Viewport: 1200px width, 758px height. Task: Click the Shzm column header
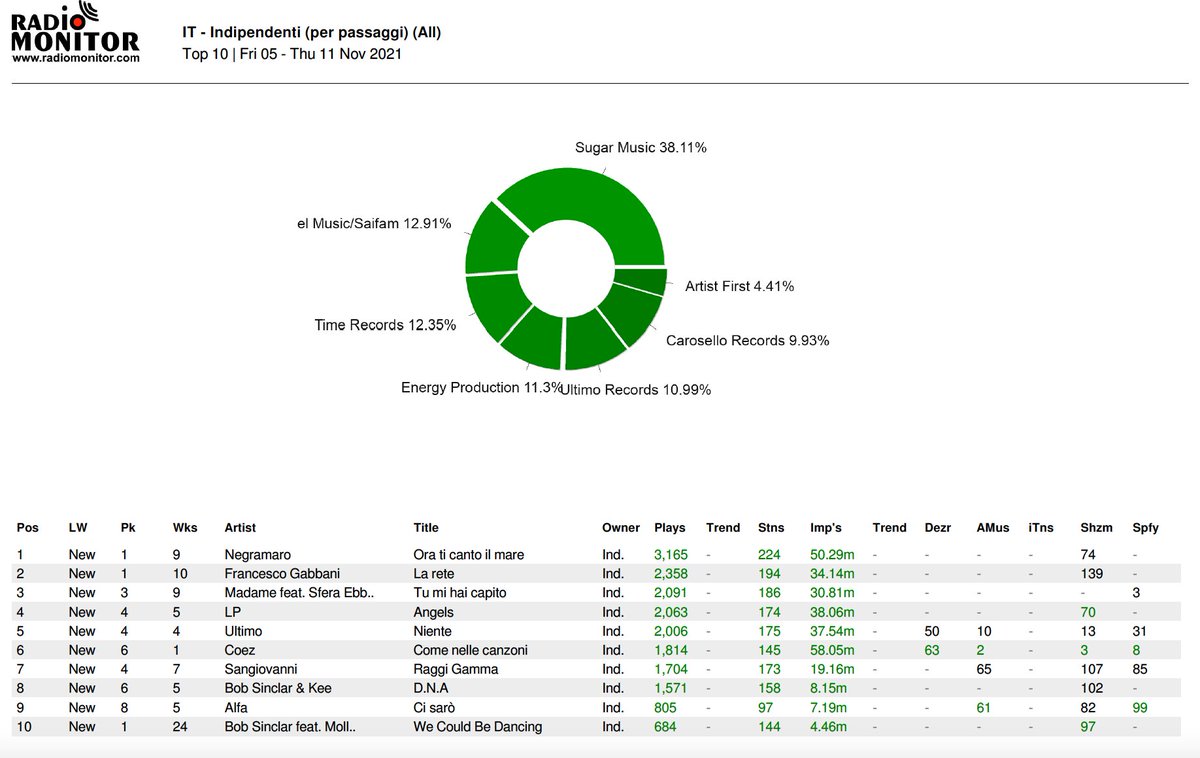click(x=1096, y=527)
